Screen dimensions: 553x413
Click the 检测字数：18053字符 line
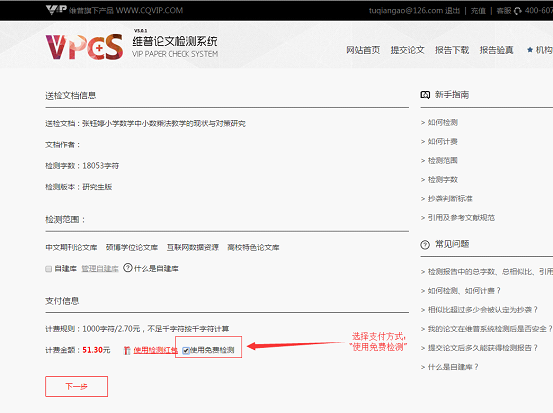click(82, 166)
